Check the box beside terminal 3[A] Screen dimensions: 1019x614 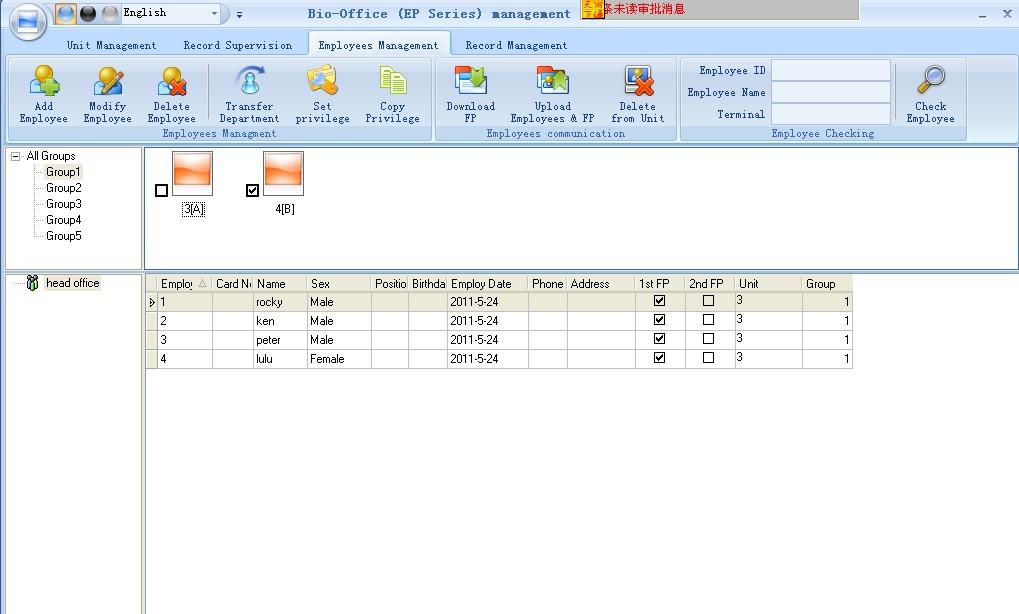[162, 190]
